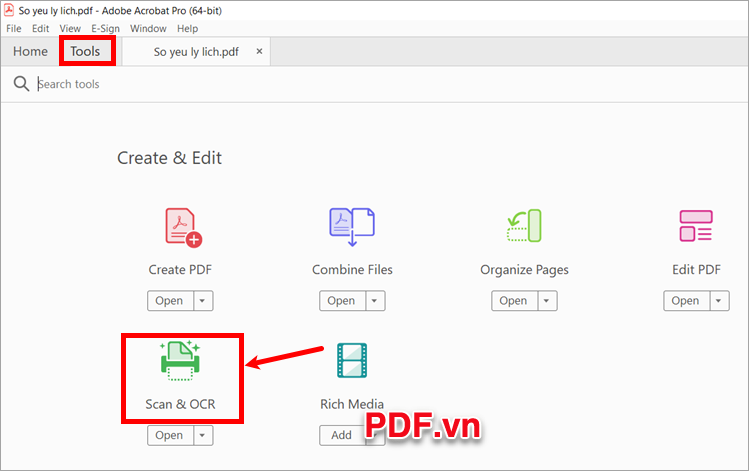Click the search magnifier icon
The width and height of the screenshot is (749, 471).
tap(21, 84)
